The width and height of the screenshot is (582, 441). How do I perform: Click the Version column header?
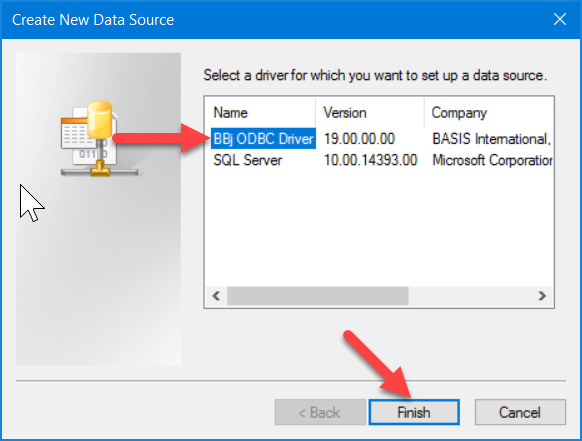pyautogui.click(x=370, y=112)
